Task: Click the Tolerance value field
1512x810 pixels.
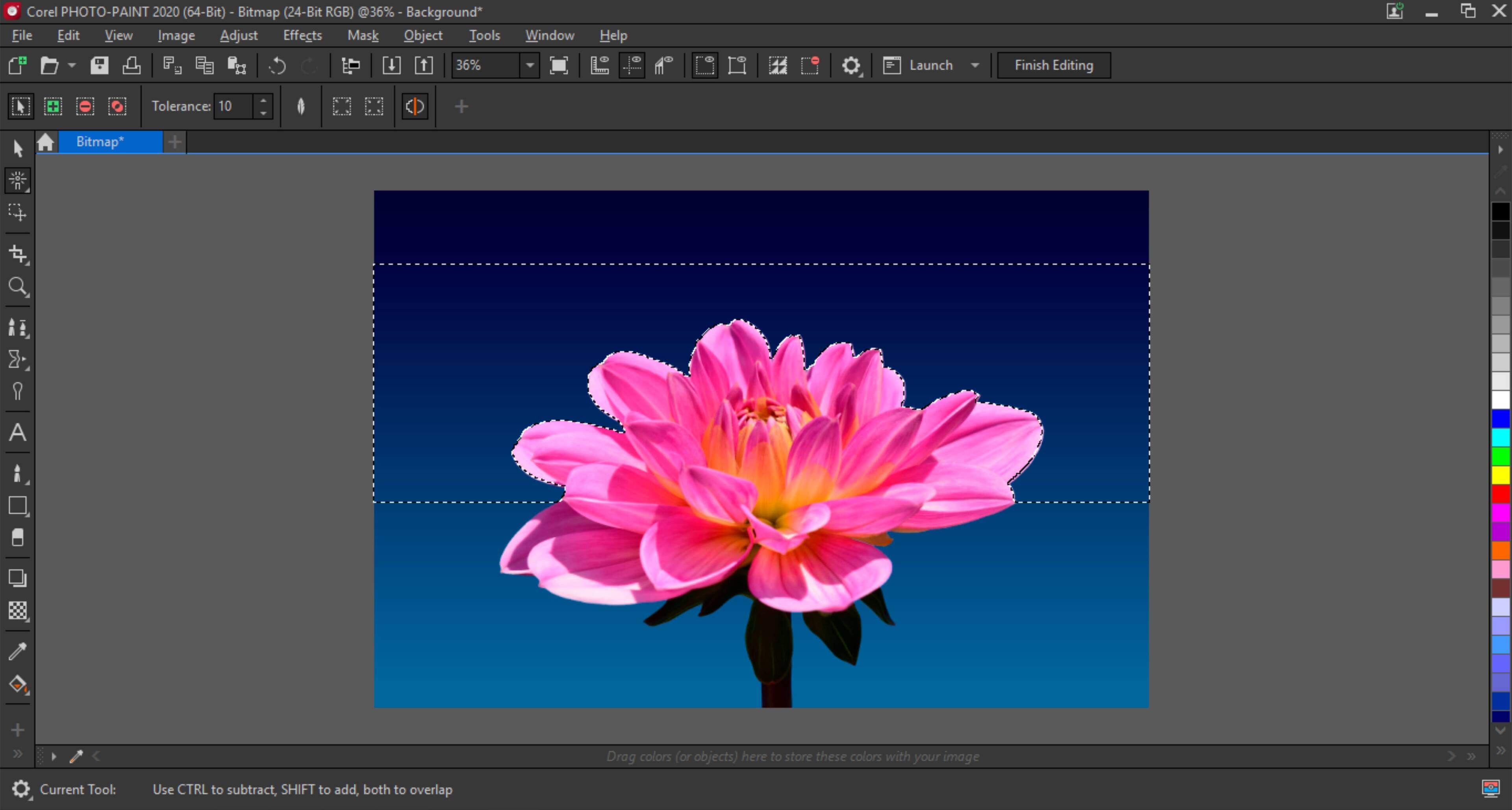Action: pos(233,106)
